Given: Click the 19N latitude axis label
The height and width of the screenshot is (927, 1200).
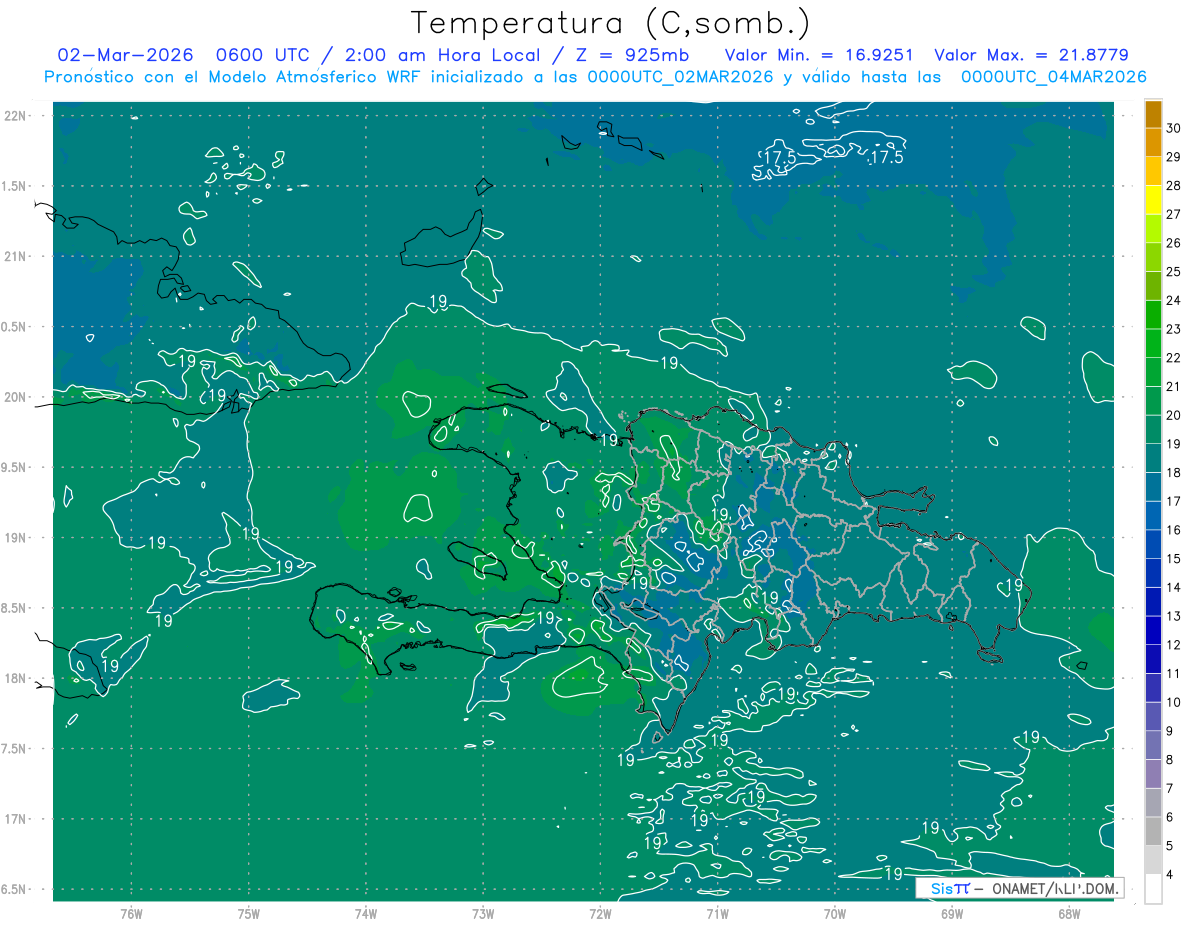Looking at the screenshot, I should (x=16, y=538).
